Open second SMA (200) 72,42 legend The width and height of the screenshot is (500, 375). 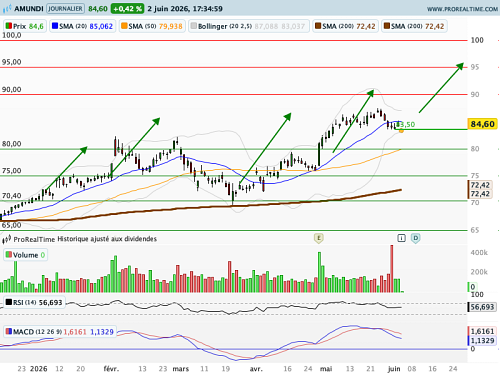click(x=414, y=26)
